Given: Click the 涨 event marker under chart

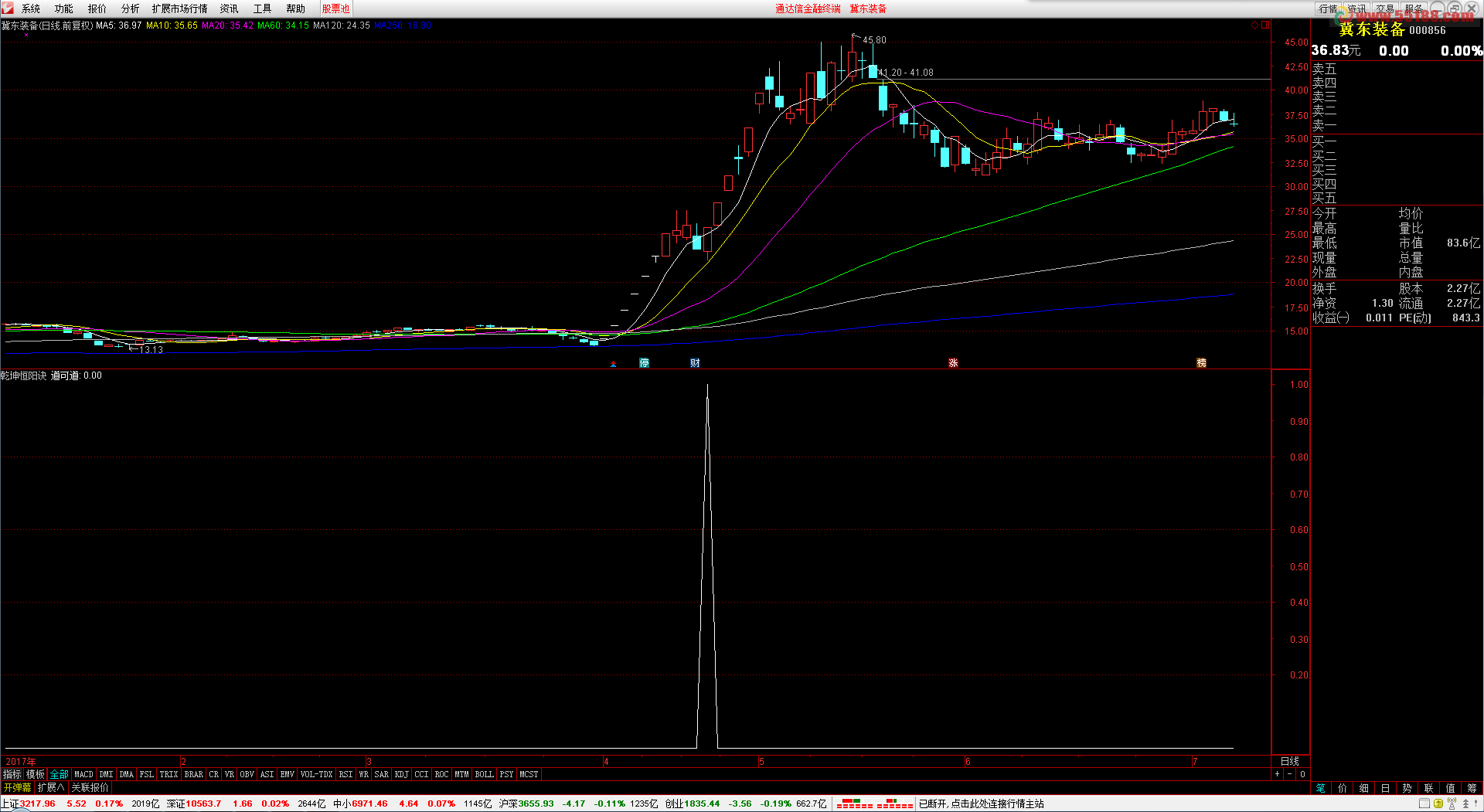Looking at the screenshot, I should pyautogui.click(x=953, y=362).
